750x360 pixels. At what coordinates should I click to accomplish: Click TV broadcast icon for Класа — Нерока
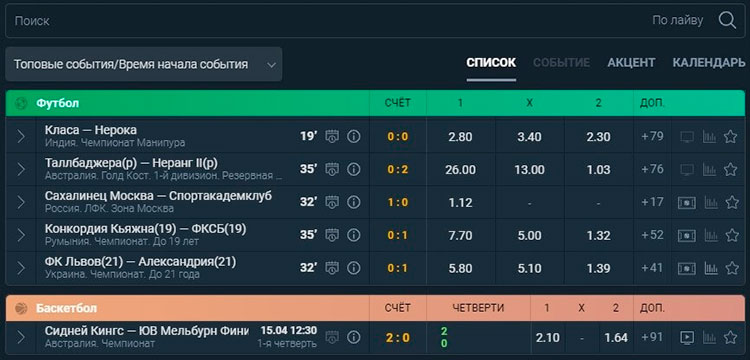(x=687, y=137)
